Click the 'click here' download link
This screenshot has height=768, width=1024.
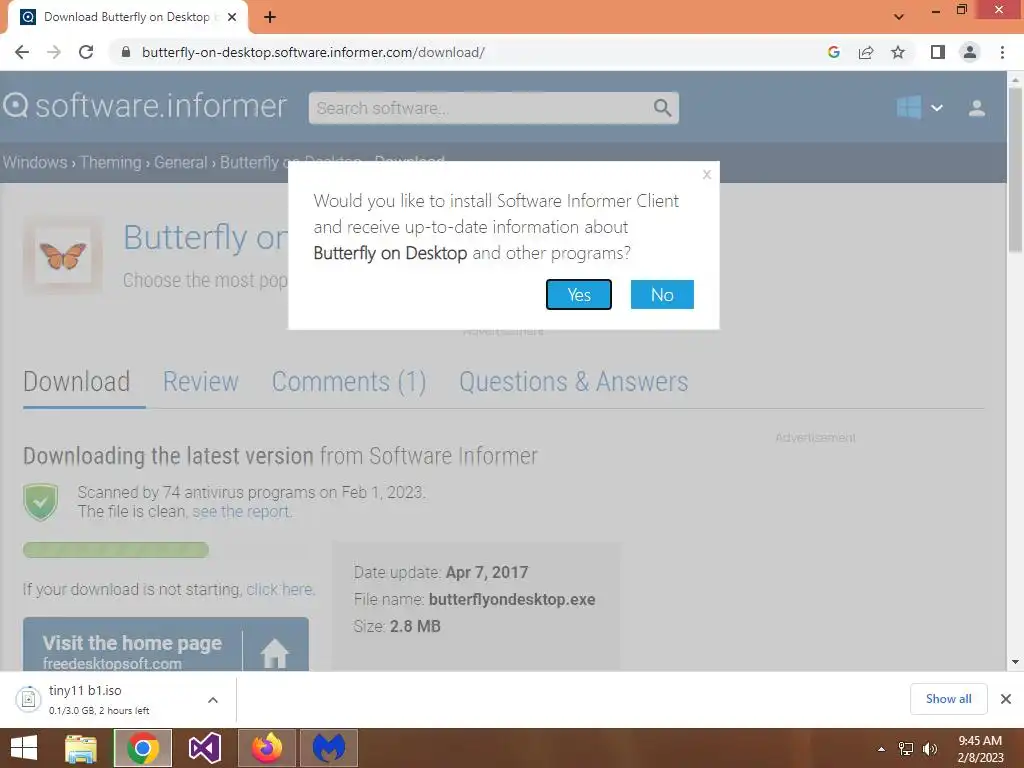tap(280, 589)
